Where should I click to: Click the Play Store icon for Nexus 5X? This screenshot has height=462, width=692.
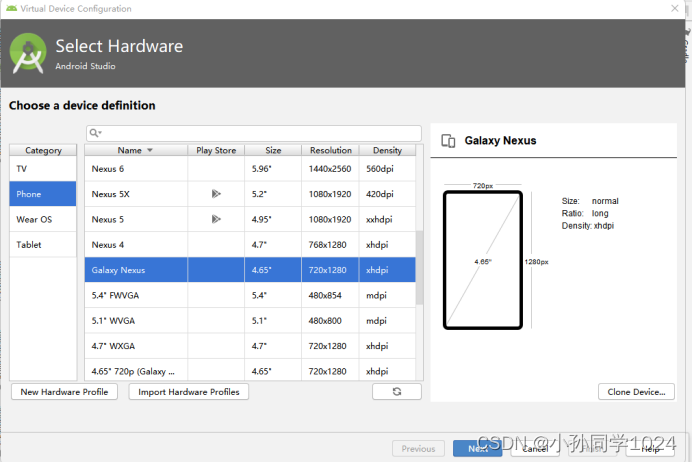[x=216, y=194]
